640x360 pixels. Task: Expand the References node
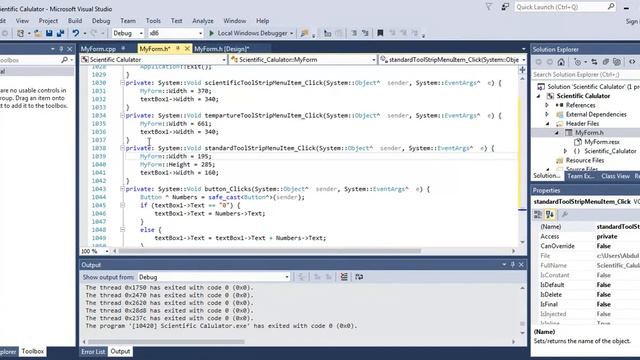point(547,105)
